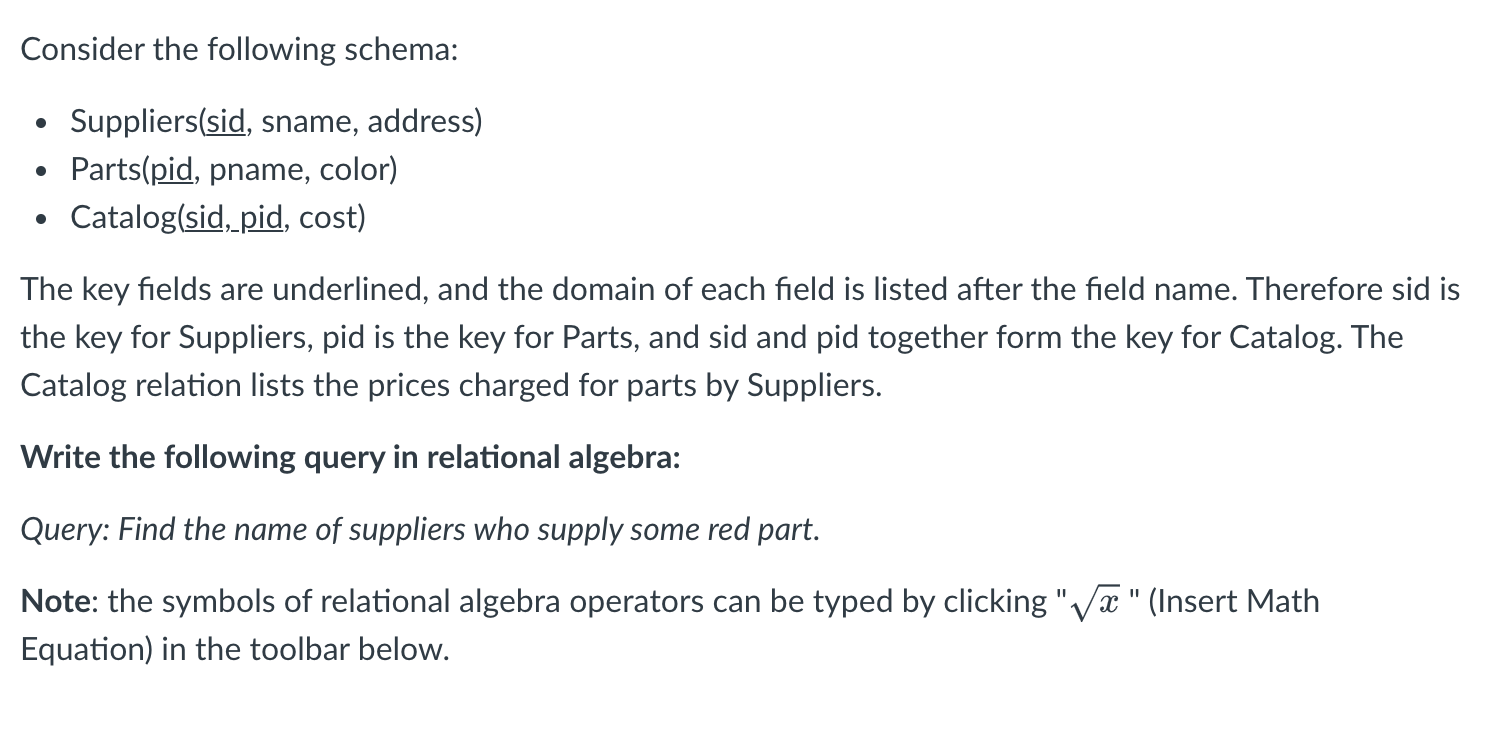Click 'Equation) in the toolbar below' text

tap(235, 650)
